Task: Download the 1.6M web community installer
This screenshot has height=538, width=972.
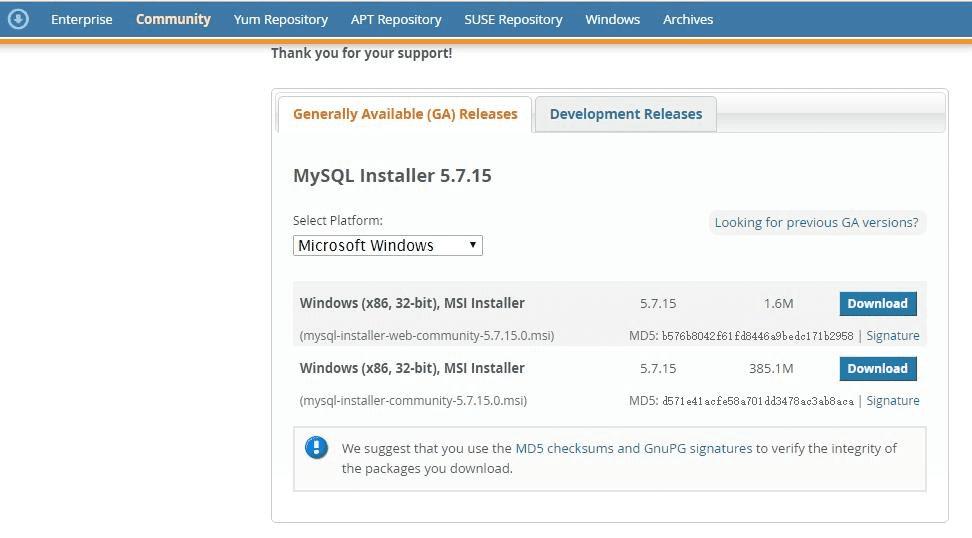Action: pyautogui.click(x=877, y=304)
